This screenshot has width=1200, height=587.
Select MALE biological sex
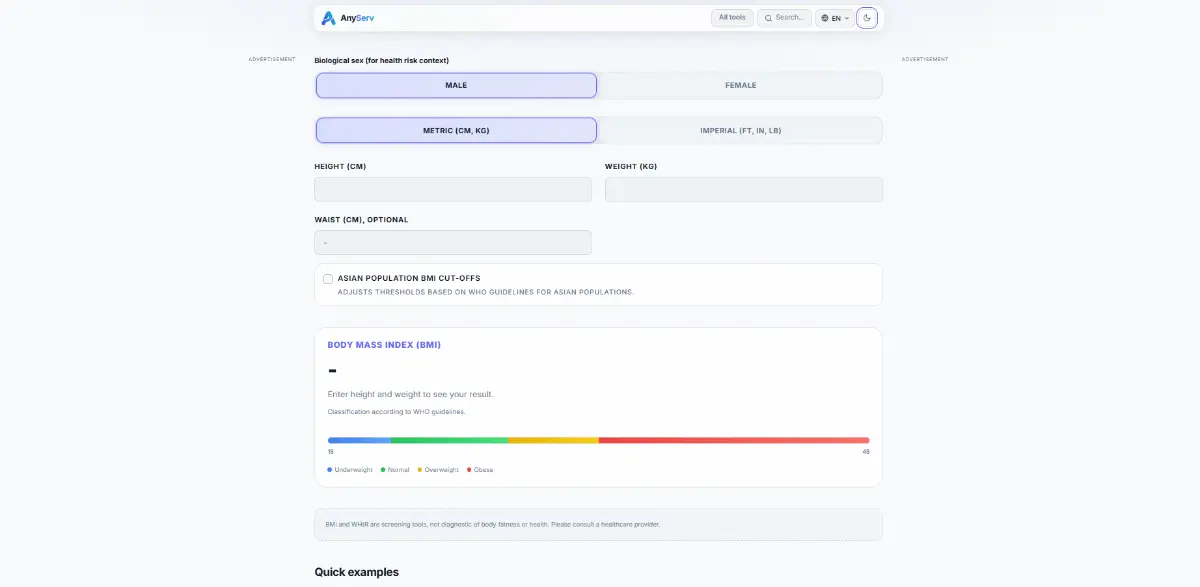click(x=456, y=85)
